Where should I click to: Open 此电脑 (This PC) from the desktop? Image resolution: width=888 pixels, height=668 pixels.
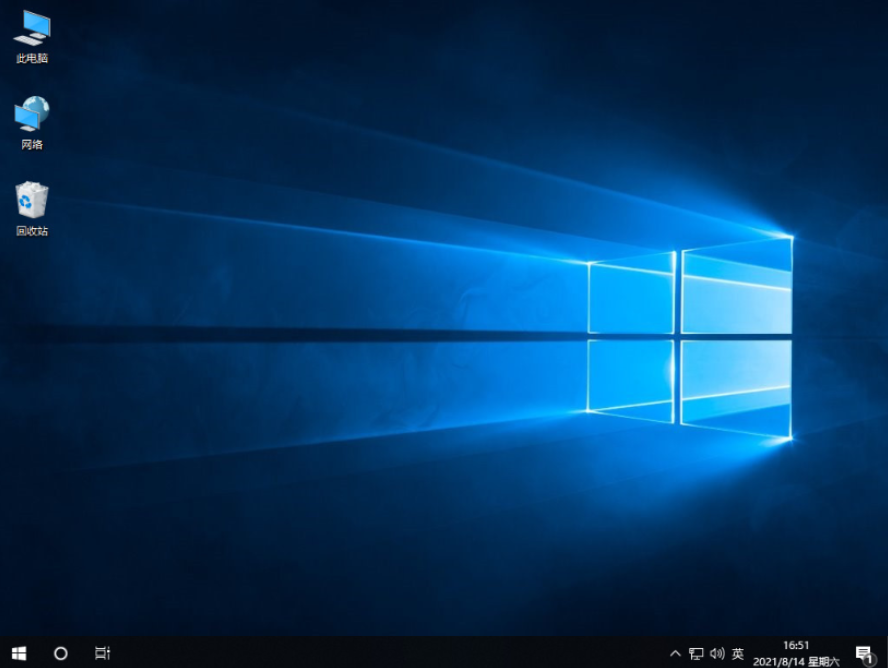[30, 30]
